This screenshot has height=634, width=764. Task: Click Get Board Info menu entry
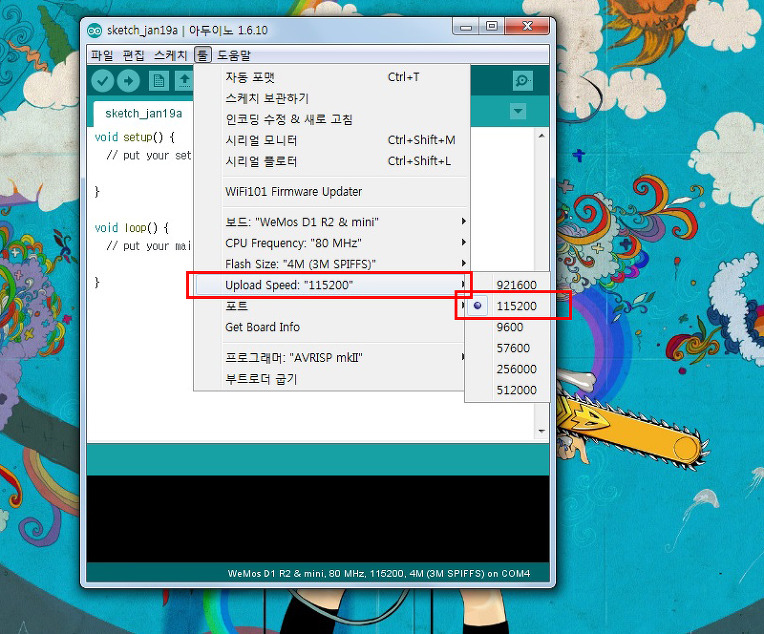tap(332, 327)
